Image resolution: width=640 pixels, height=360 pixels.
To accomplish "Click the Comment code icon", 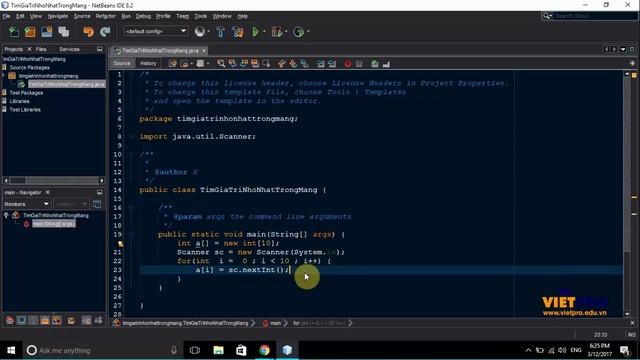I will coord(375,63).
